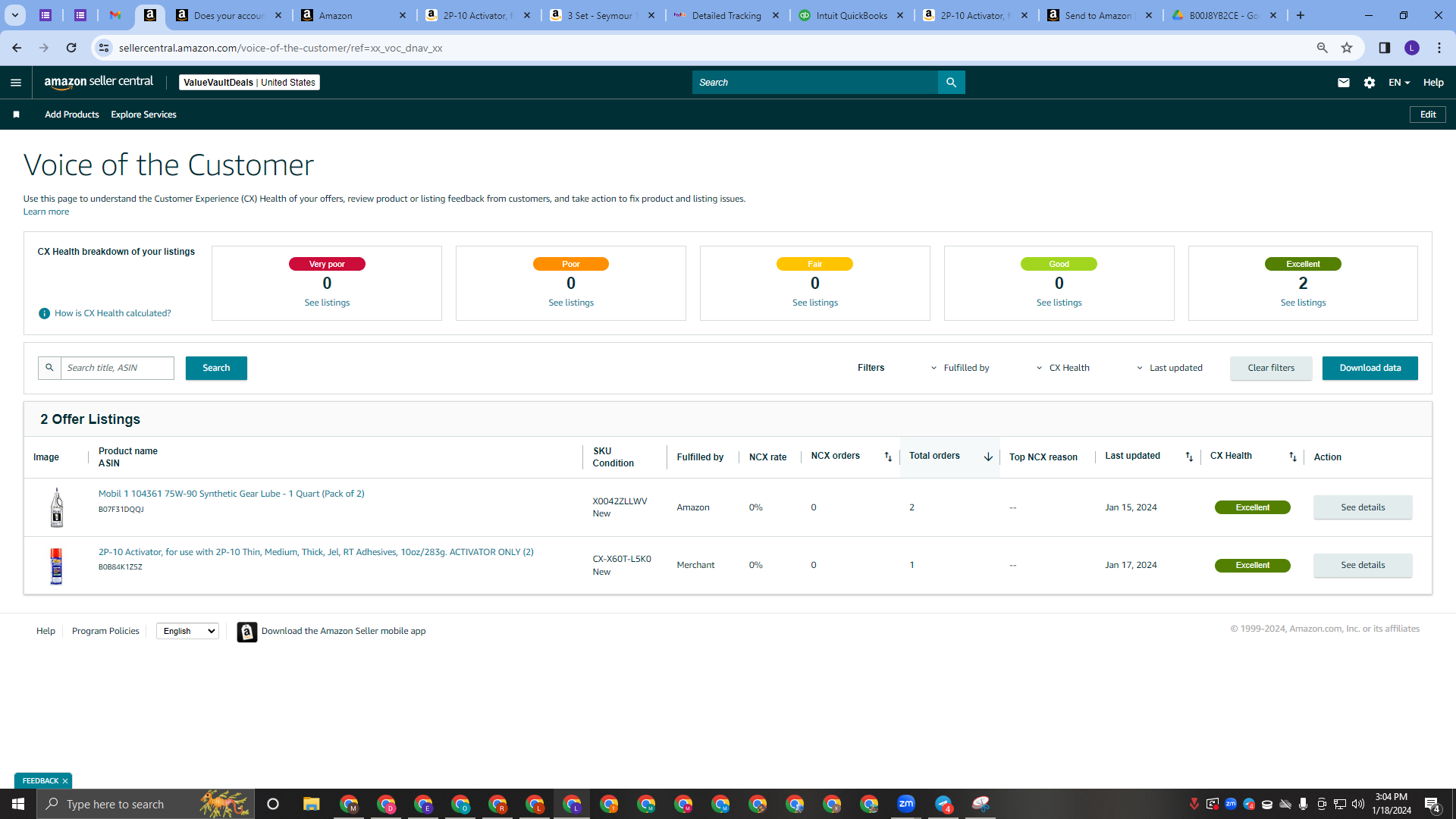This screenshot has height=819, width=1456.
Task: Switch to the 3 Set - Seymour tab
Action: pyautogui.click(x=603, y=15)
